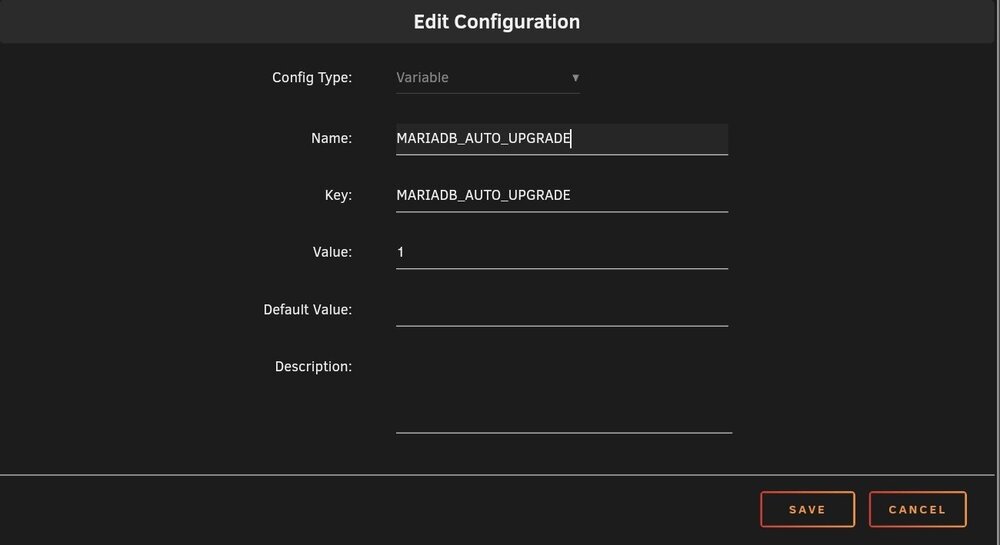Click the Default Value input field

[x=562, y=310]
